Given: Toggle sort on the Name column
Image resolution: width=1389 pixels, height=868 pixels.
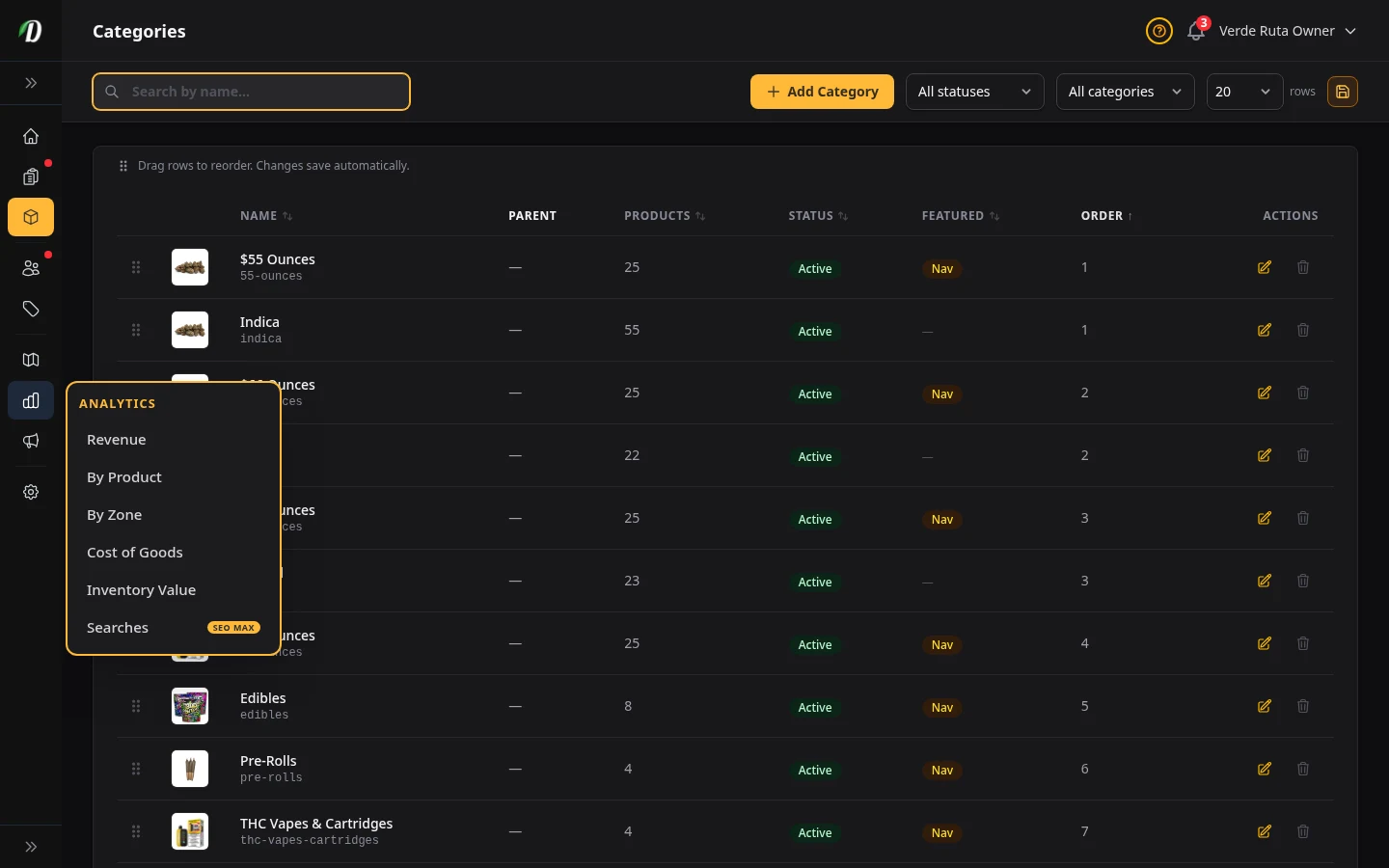Looking at the screenshot, I should [265, 216].
